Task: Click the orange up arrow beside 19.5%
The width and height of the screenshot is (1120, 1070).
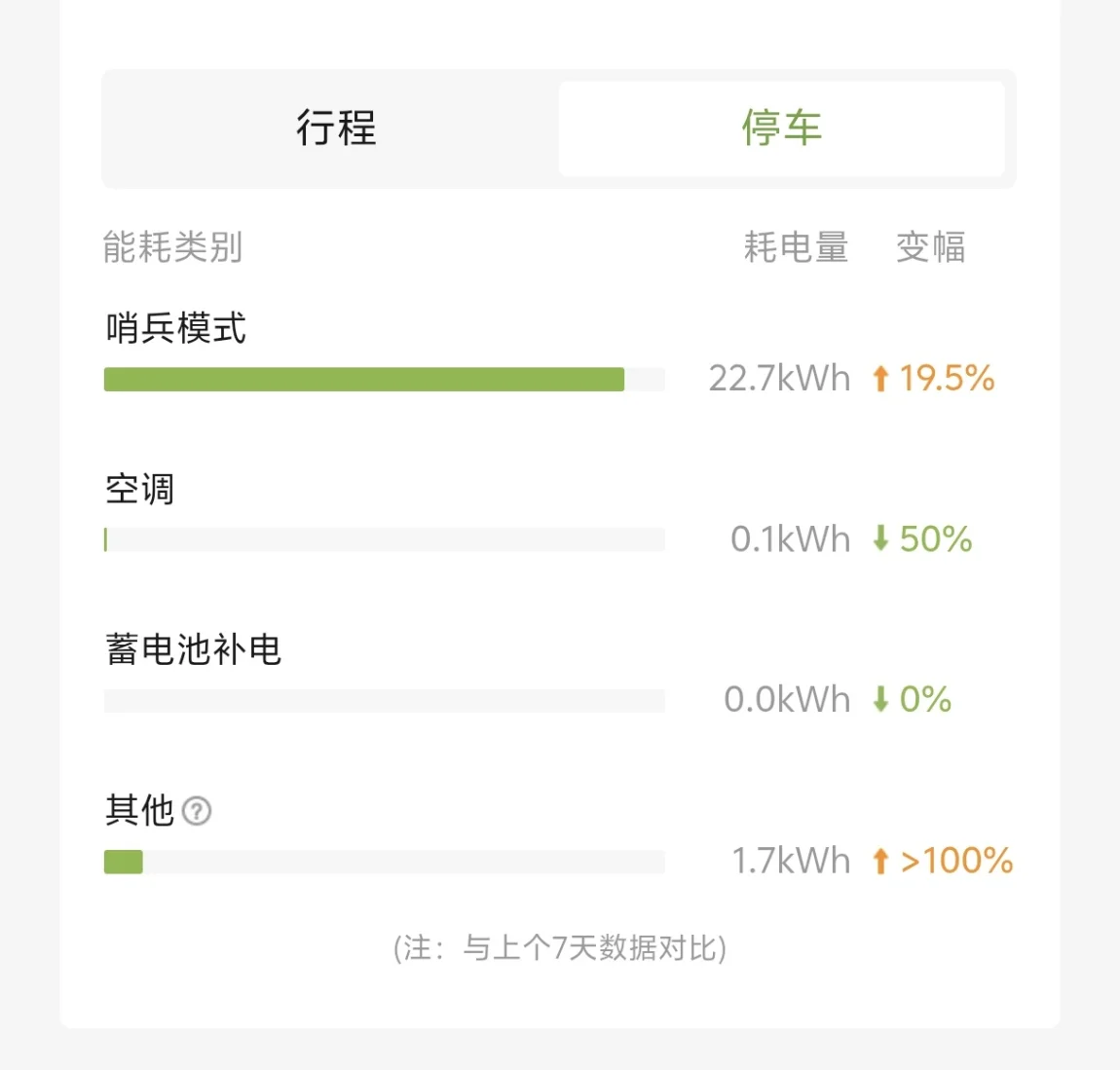Action: pos(880,378)
